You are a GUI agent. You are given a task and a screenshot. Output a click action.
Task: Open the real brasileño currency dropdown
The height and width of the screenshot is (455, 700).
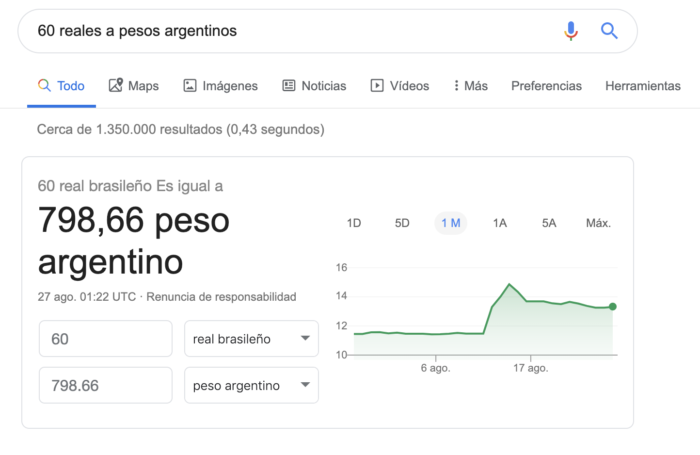click(251, 339)
